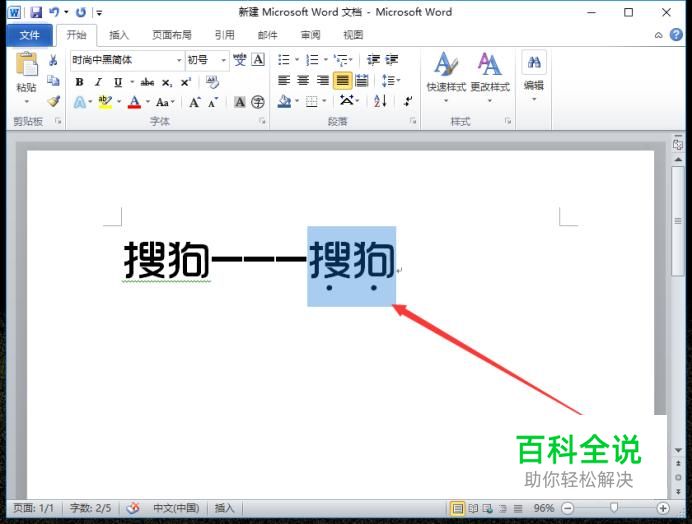Align text right
Screen dimensions: 692x524
(323, 80)
